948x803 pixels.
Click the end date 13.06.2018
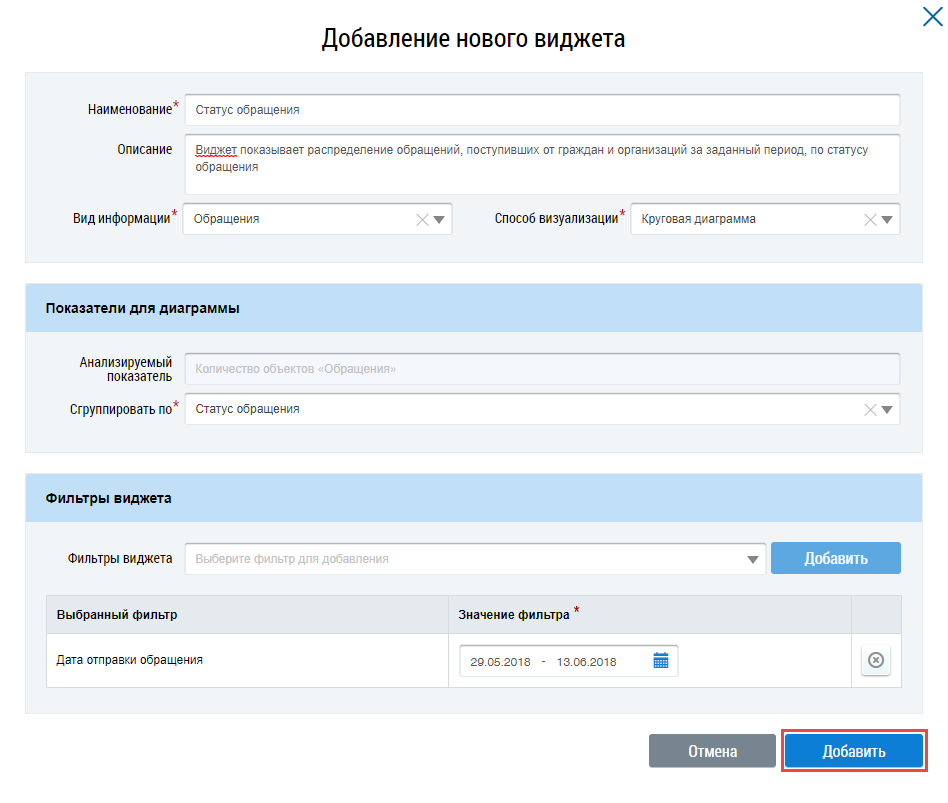586,661
